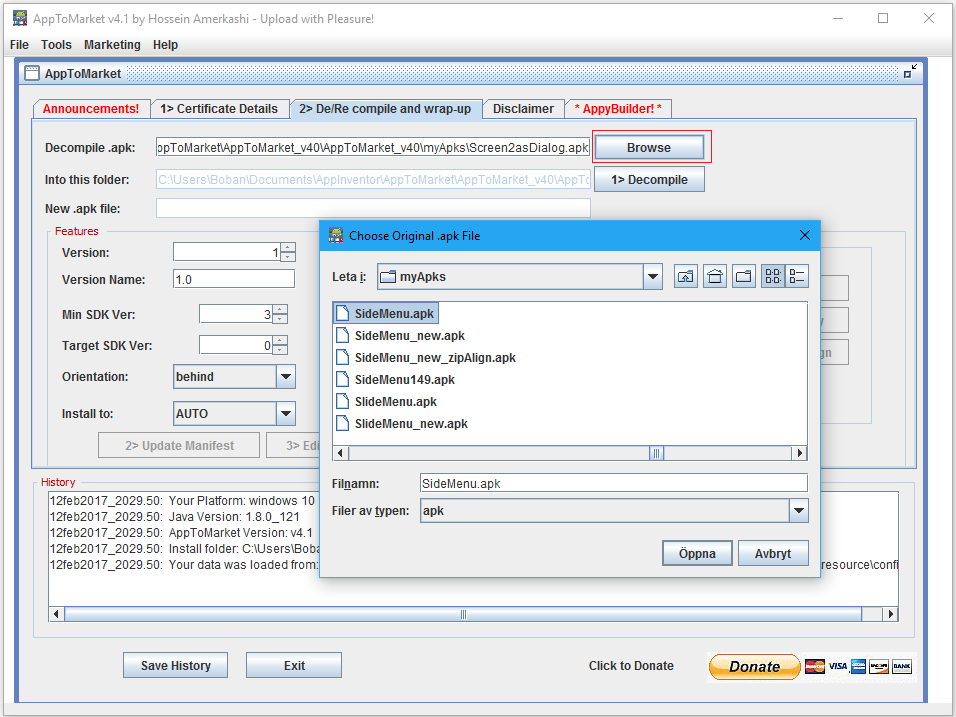Click the file list horizontal scrollbar thumb
Viewport: 956px width, 717px height.
[656, 453]
